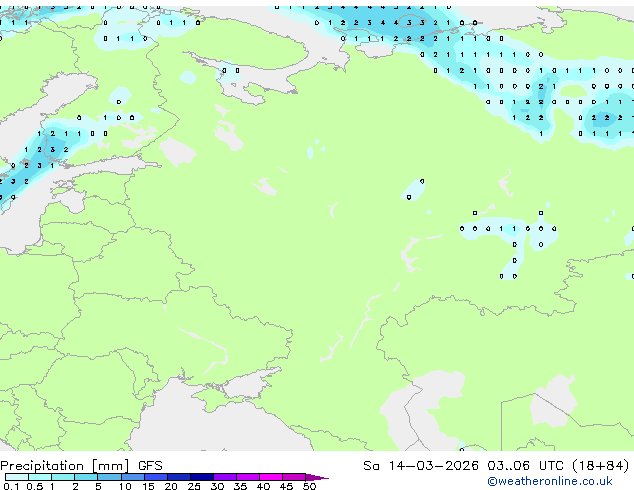Viewport: 634px width, 490px height.
Task: Click the 10–15 mm legend color segment
Action: click(x=133, y=477)
